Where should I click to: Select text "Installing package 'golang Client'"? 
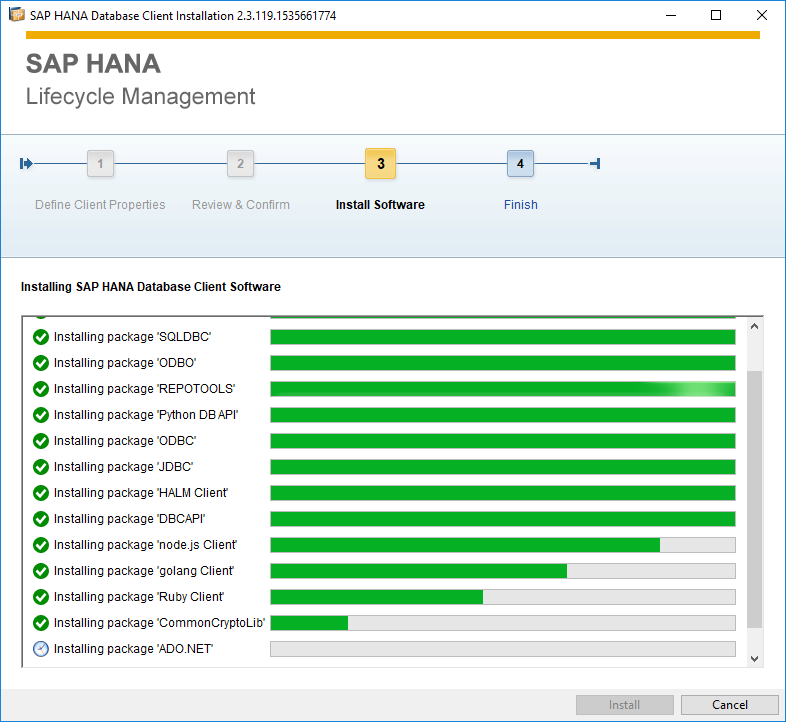tap(144, 571)
